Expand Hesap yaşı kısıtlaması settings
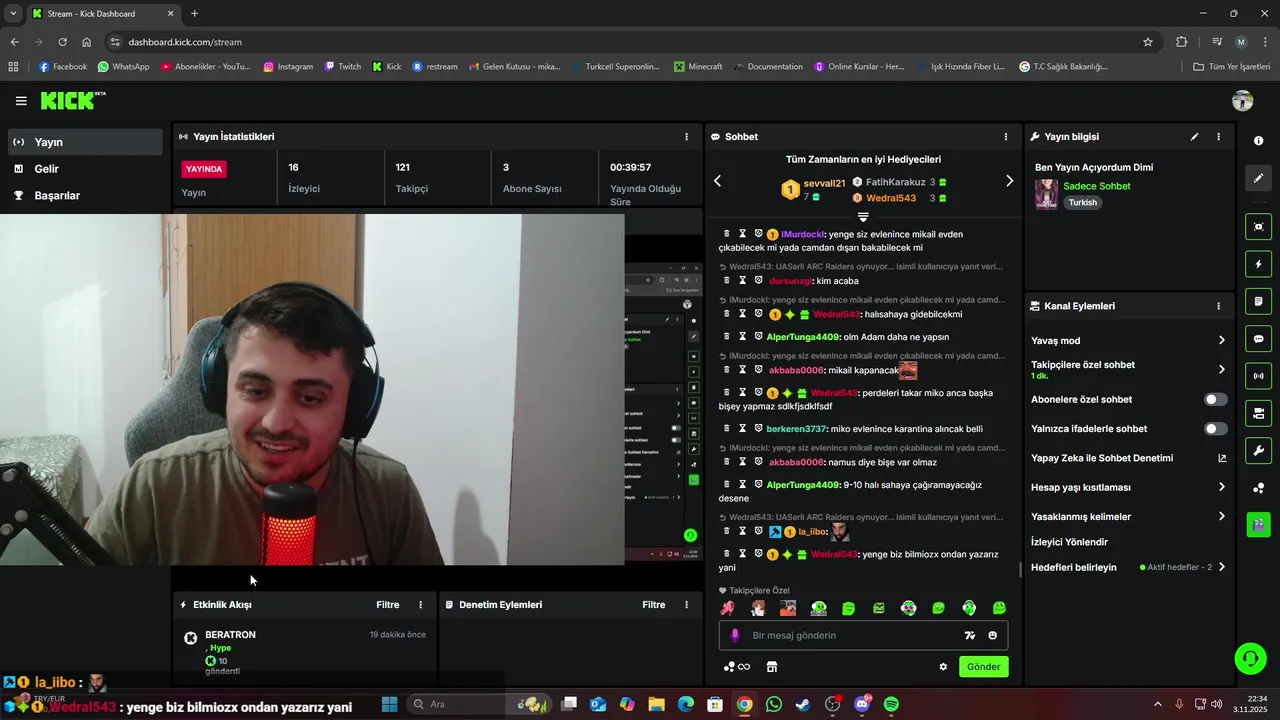Image resolution: width=1280 pixels, height=720 pixels. point(1128,487)
